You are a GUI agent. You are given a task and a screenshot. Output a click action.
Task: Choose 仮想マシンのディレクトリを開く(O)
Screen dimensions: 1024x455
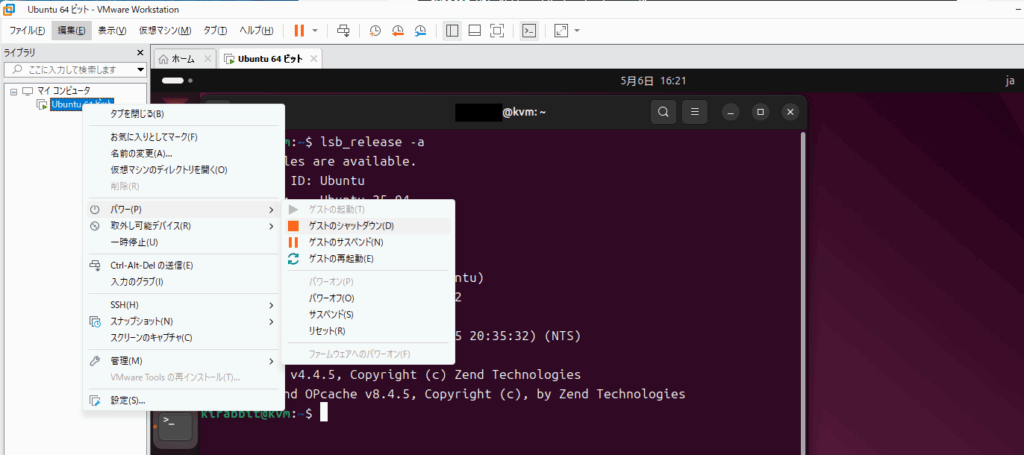coord(184,170)
